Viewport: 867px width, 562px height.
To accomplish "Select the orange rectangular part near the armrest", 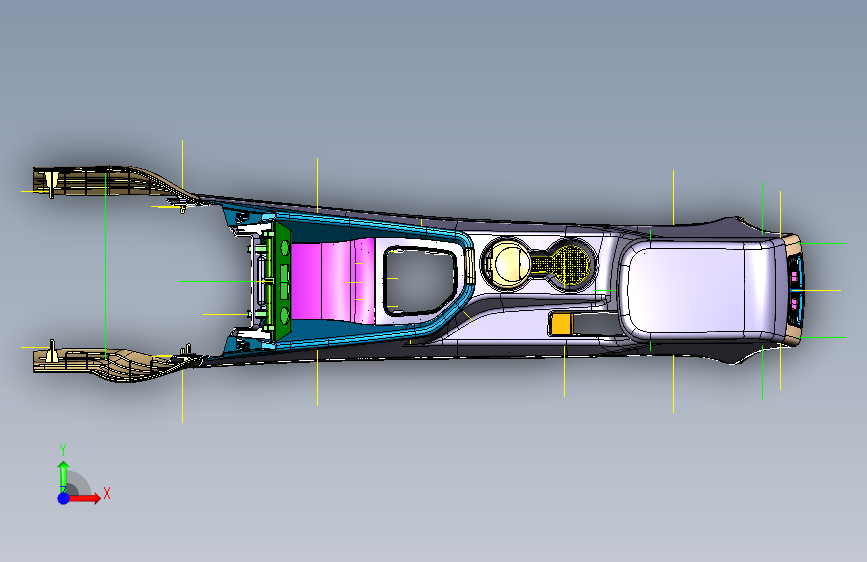I will [x=561, y=324].
